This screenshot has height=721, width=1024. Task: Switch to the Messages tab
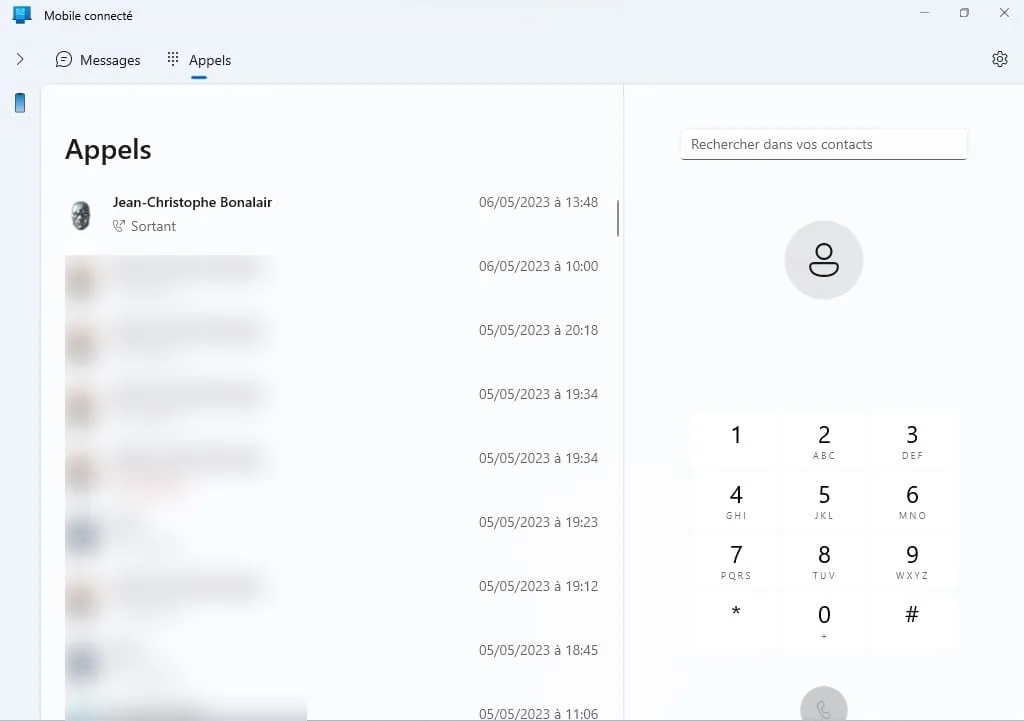[x=98, y=60]
